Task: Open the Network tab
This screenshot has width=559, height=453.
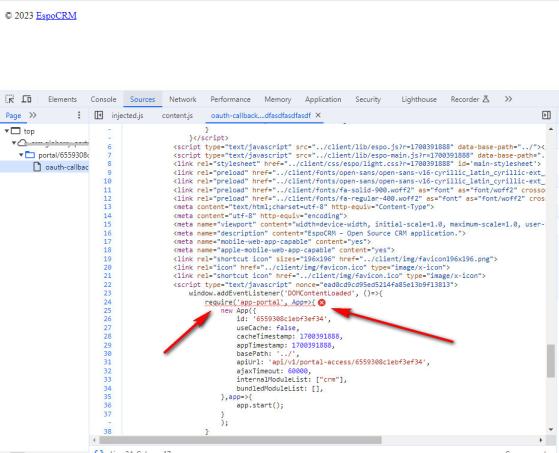Action: (183, 99)
